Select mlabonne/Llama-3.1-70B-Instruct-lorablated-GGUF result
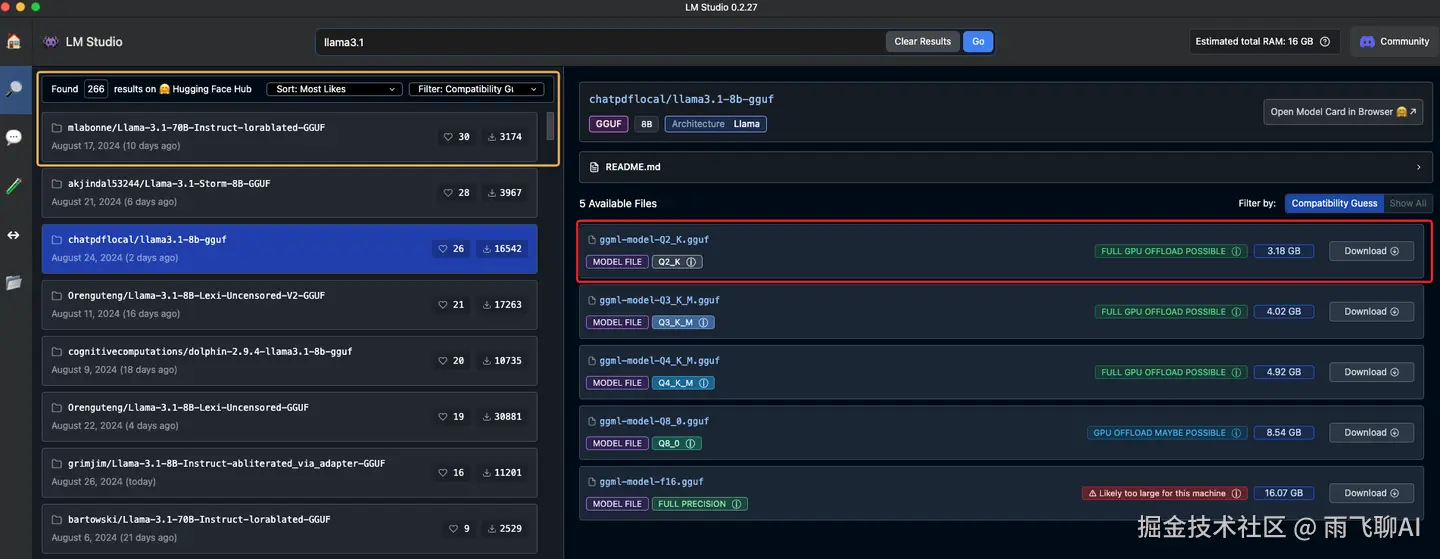The height and width of the screenshot is (559, 1440). click(291, 137)
